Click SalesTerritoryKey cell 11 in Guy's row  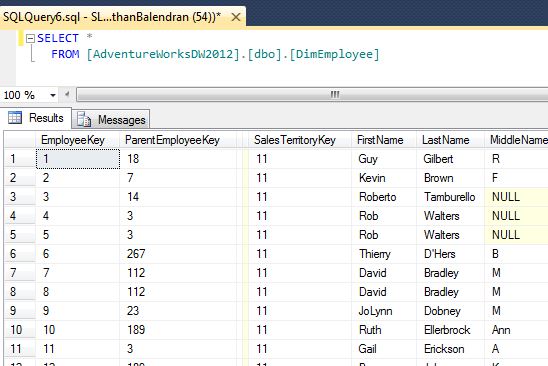pos(300,159)
